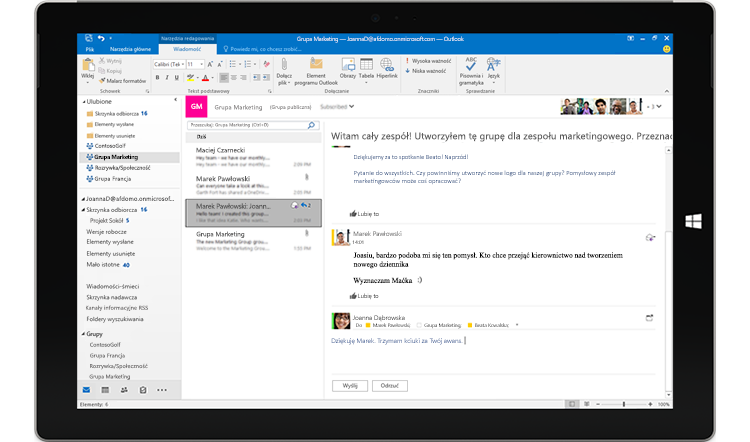
Task: Toggle align left formatting
Action: [224, 77]
